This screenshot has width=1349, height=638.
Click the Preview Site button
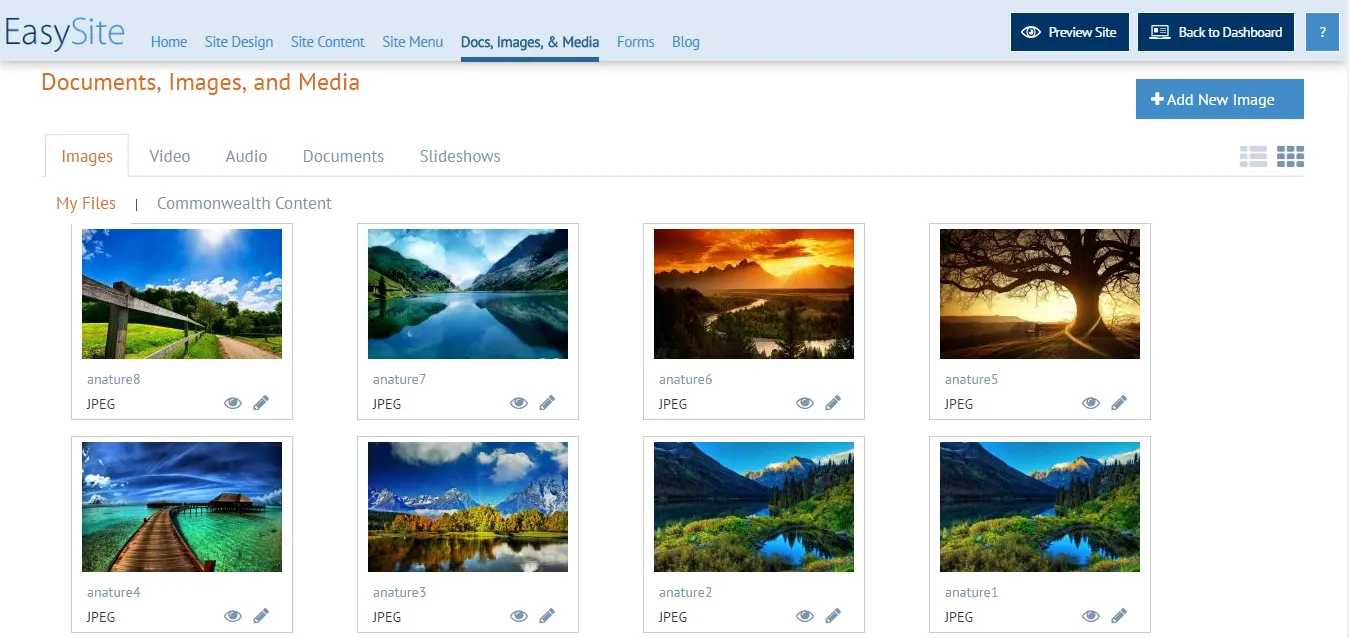click(1069, 32)
